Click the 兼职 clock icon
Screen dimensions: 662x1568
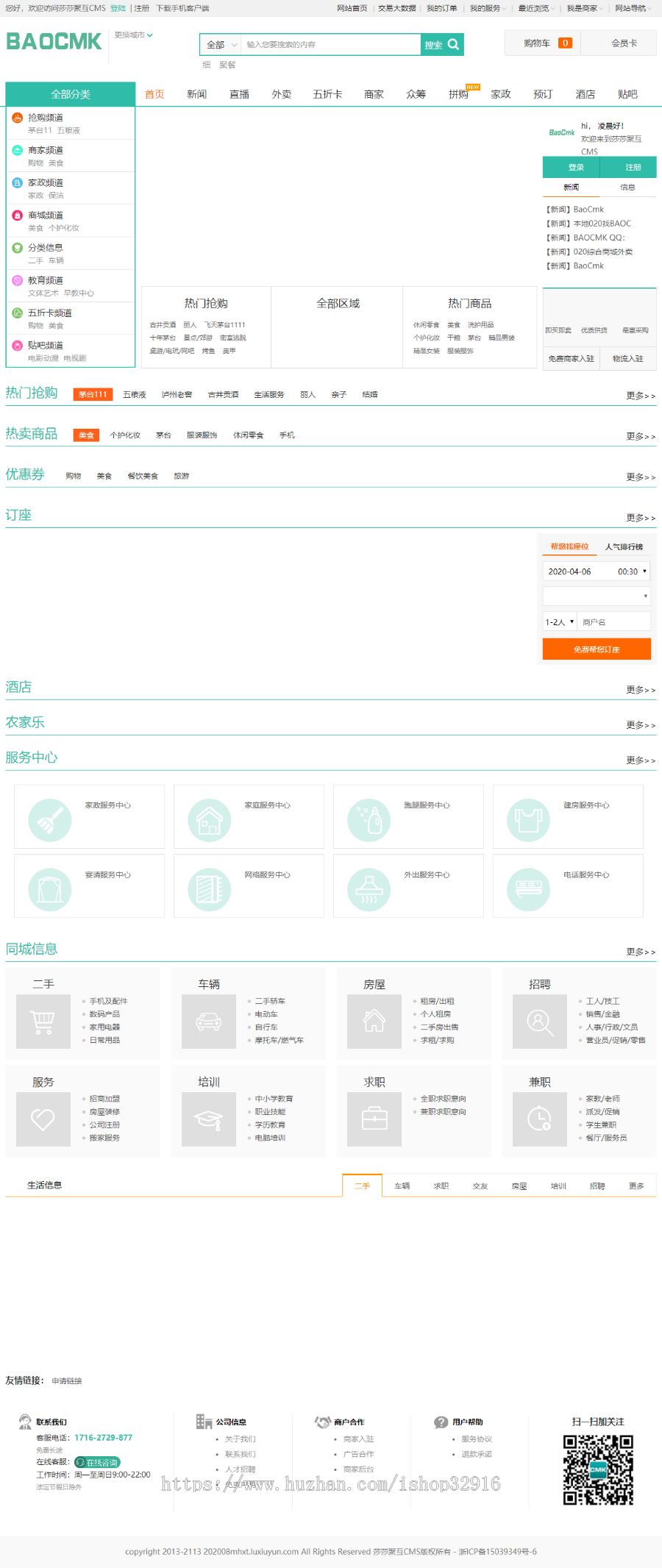tap(540, 1119)
